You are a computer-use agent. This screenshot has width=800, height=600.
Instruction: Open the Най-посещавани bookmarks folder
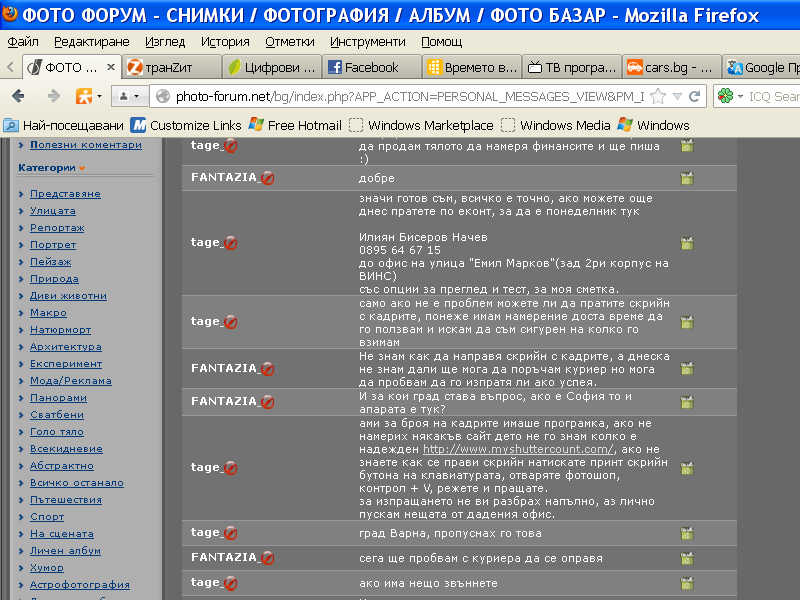point(64,125)
